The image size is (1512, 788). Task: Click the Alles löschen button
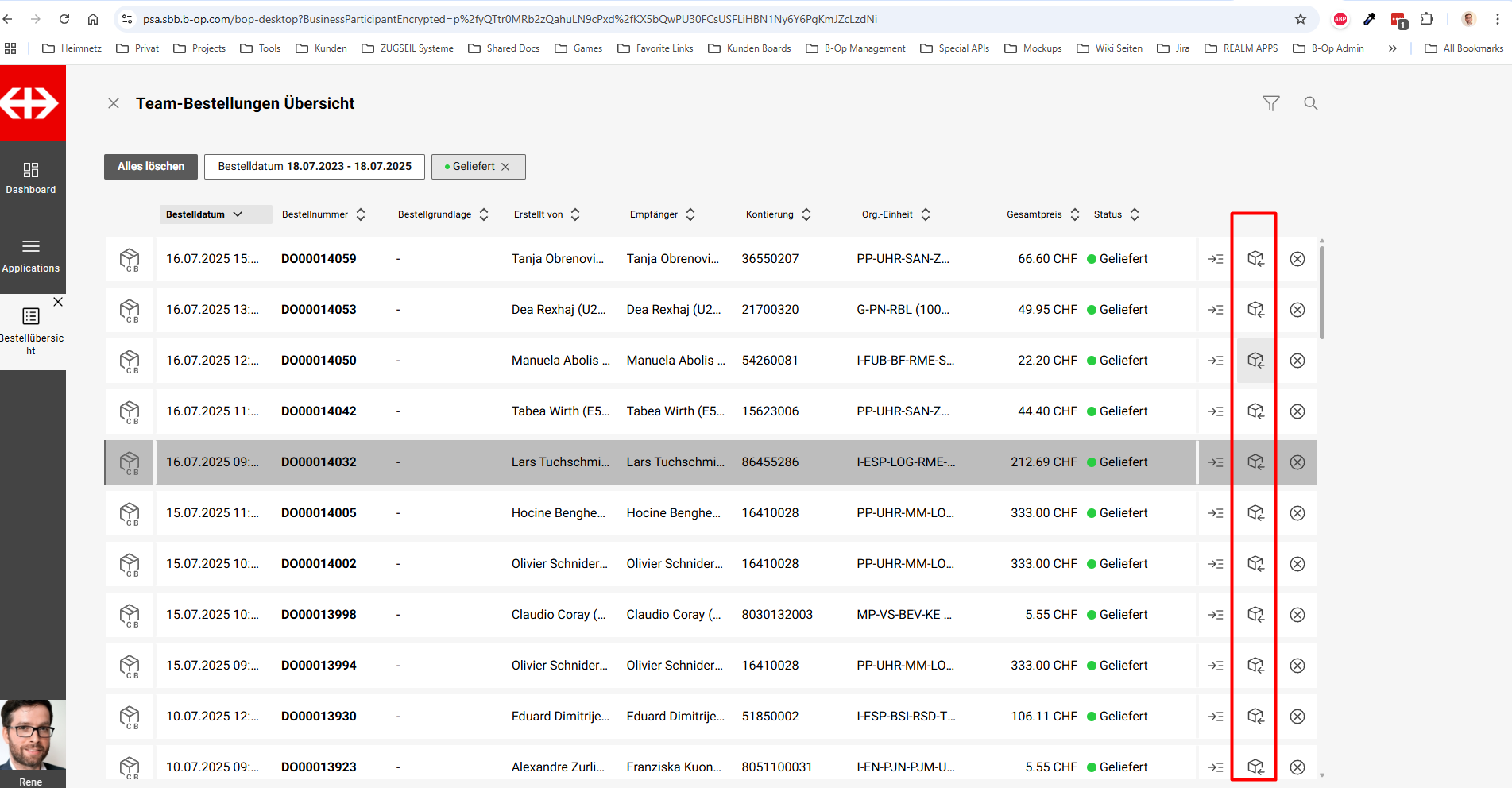click(151, 167)
